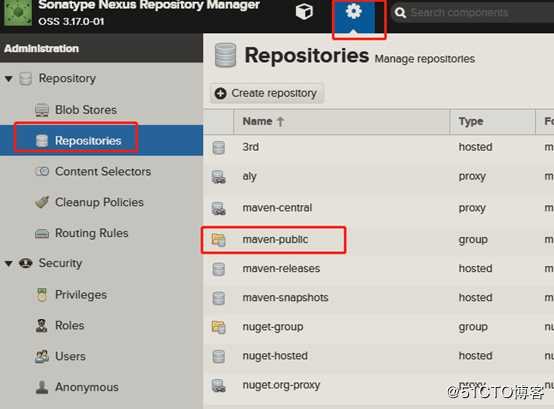Open the maven-public repository
This screenshot has height=409, width=554.
[x=275, y=239]
